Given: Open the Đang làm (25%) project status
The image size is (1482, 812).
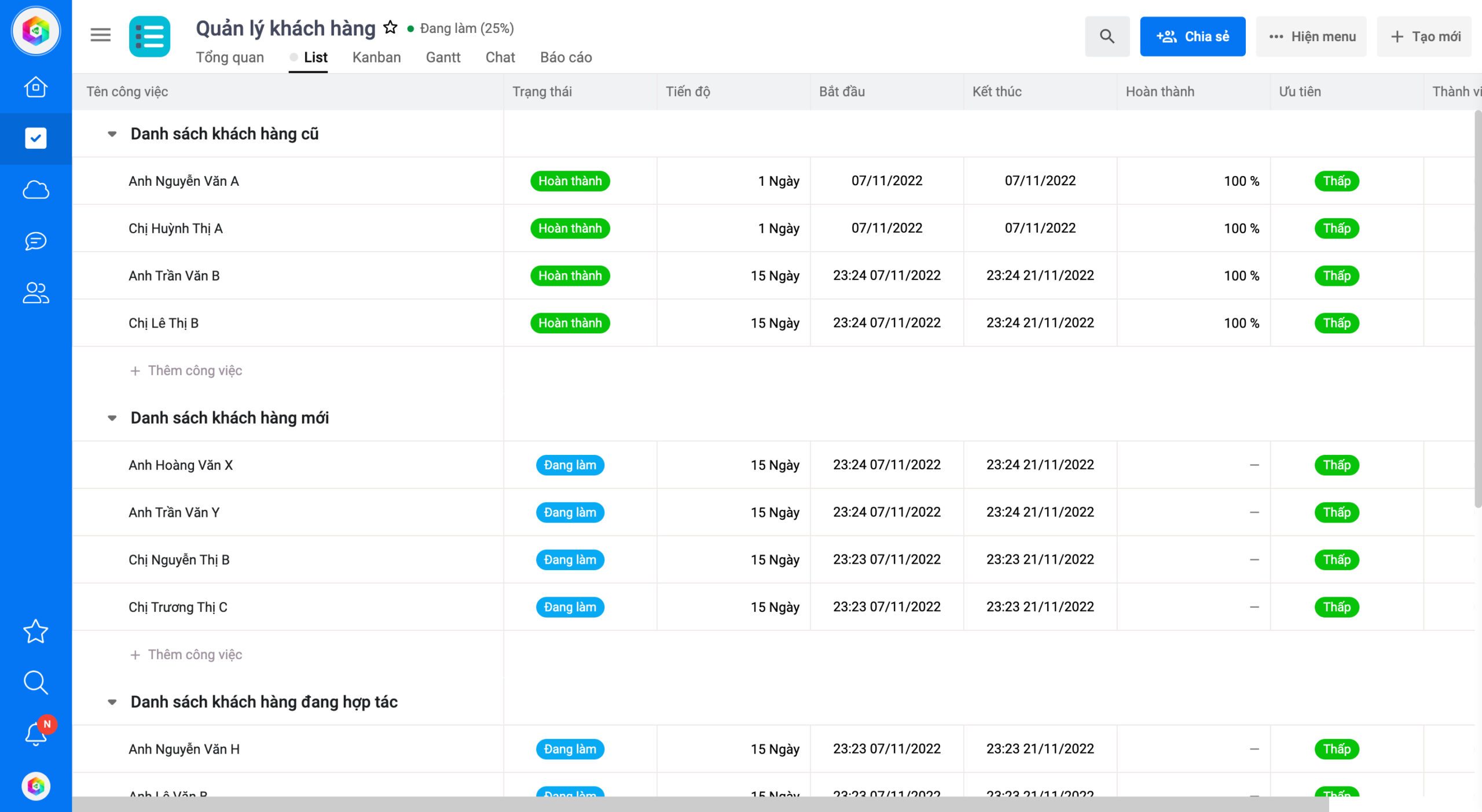Looking at the screenshot, I should [461, 28].
